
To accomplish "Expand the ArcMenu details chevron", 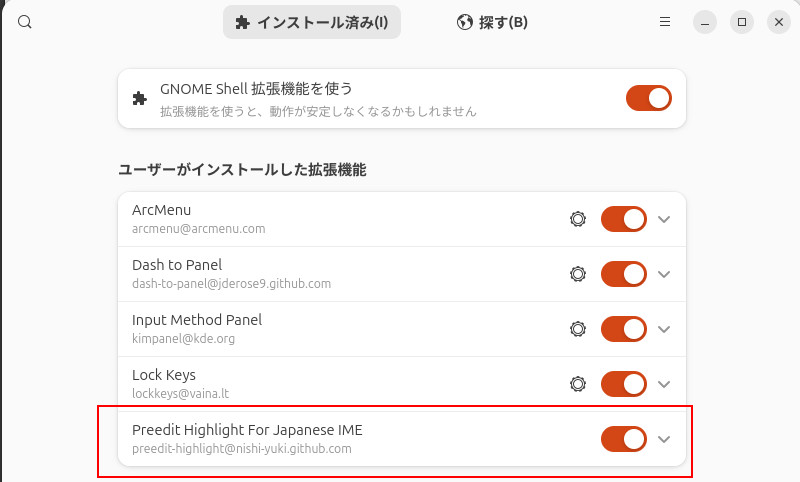I will point(664,219).
